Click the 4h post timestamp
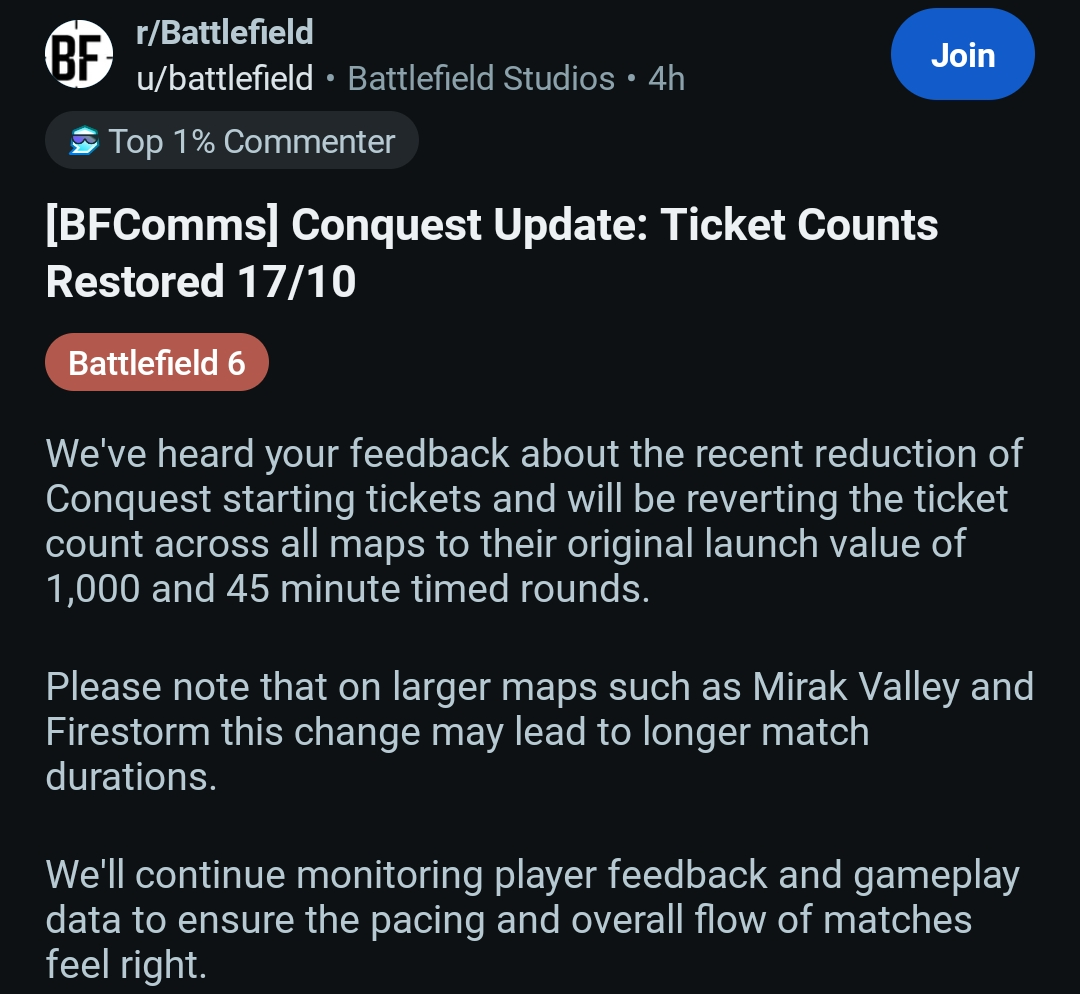This screenshot has height=994, width=1080. pos(666,78)
